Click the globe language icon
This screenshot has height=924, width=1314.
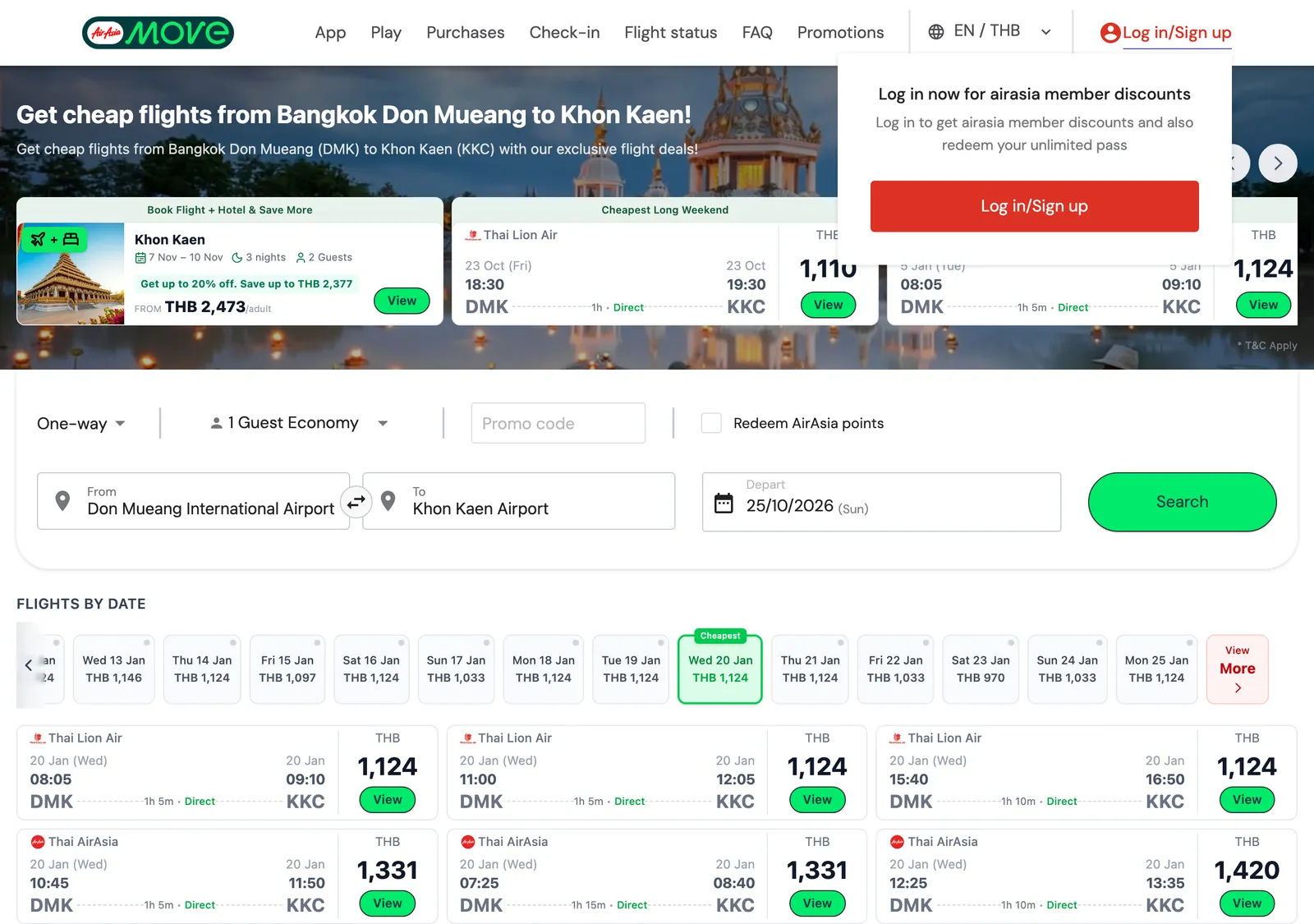935,32
